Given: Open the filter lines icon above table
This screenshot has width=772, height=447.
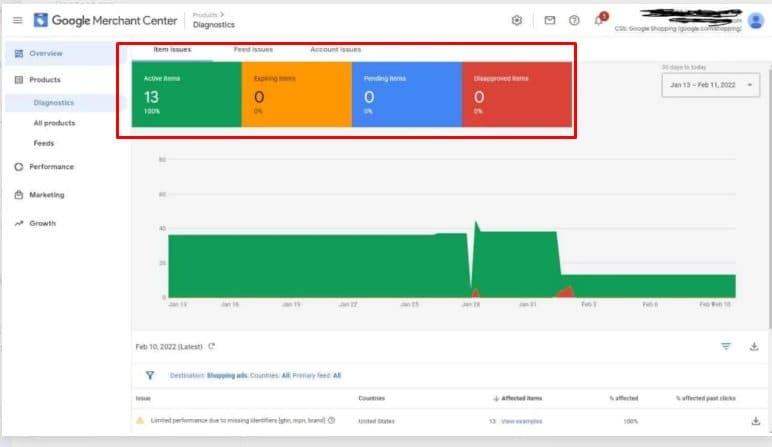Looking at the screenshot, I should coord(726,347).
